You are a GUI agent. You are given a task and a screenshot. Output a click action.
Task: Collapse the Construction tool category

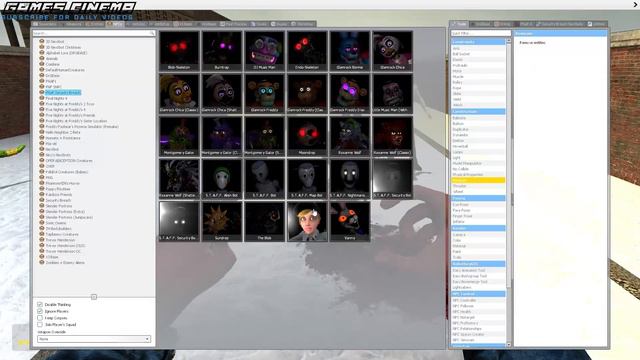click(478, 111)
